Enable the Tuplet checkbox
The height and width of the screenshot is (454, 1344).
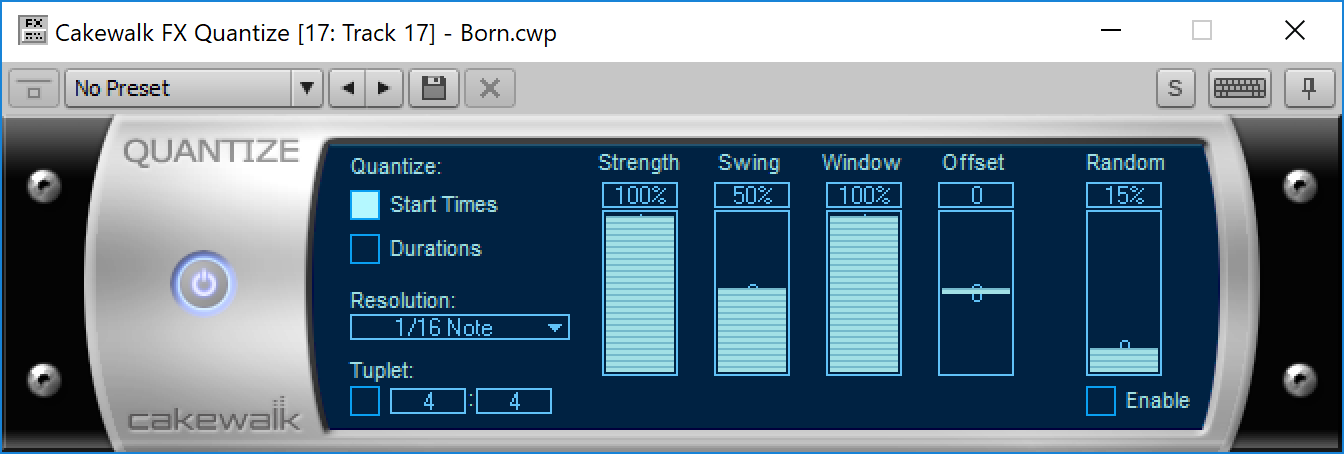[365, 401]
